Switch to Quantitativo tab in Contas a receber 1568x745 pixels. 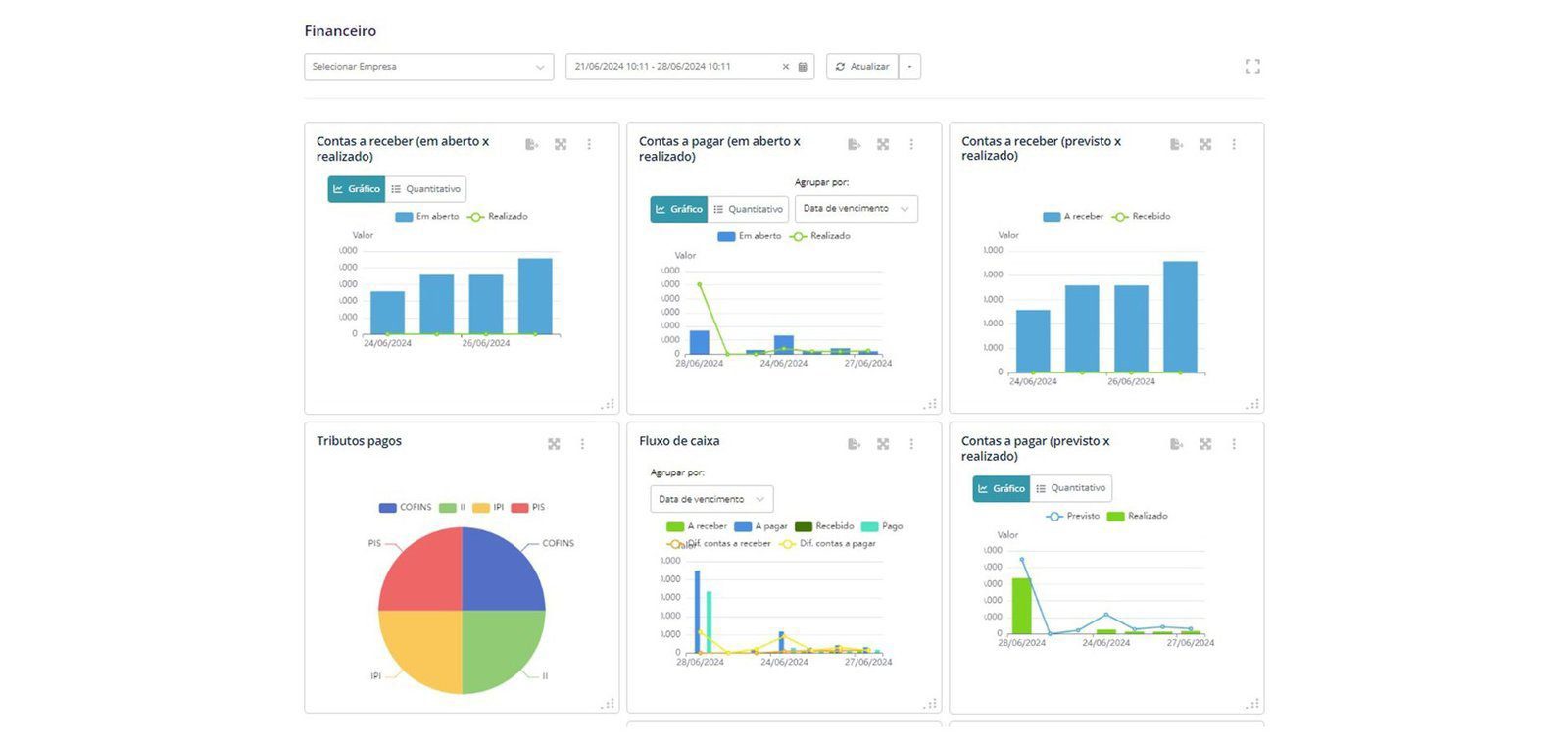click(425, 189)
